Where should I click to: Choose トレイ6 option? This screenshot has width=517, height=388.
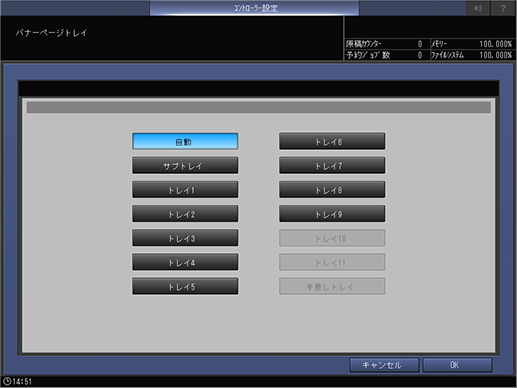point(332,141)
